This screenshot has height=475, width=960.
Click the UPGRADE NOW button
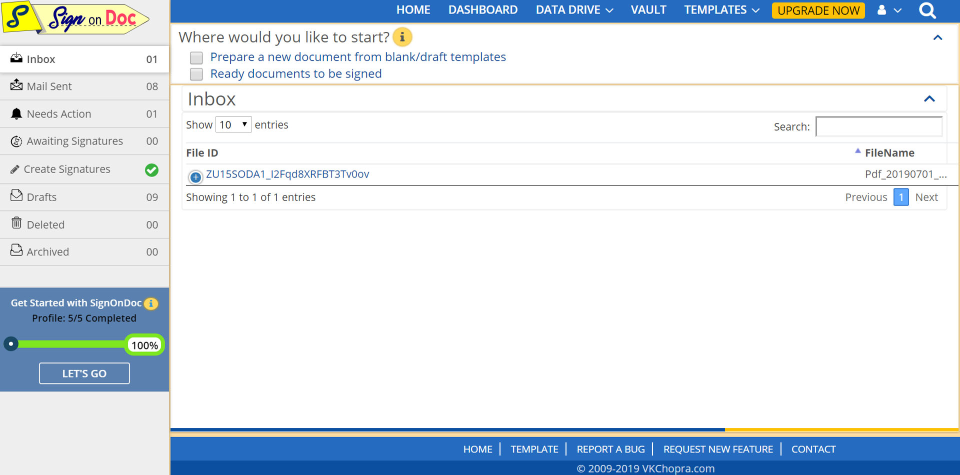(x=819, y=10)
